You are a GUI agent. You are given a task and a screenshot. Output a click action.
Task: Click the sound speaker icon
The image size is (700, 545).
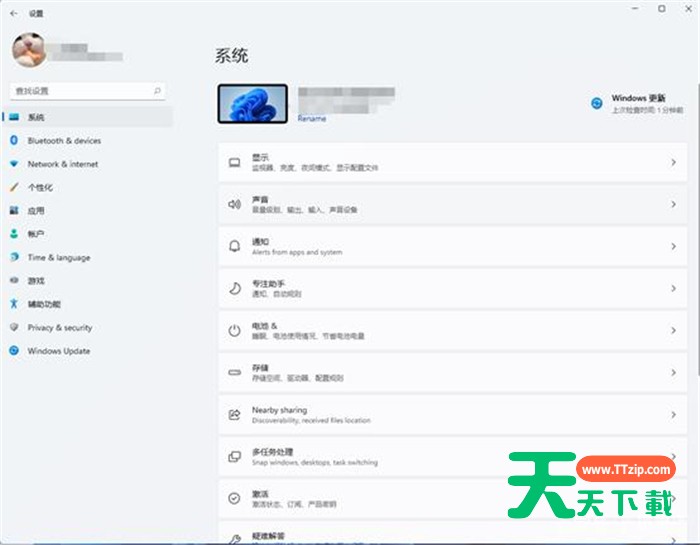pos(234,204)
